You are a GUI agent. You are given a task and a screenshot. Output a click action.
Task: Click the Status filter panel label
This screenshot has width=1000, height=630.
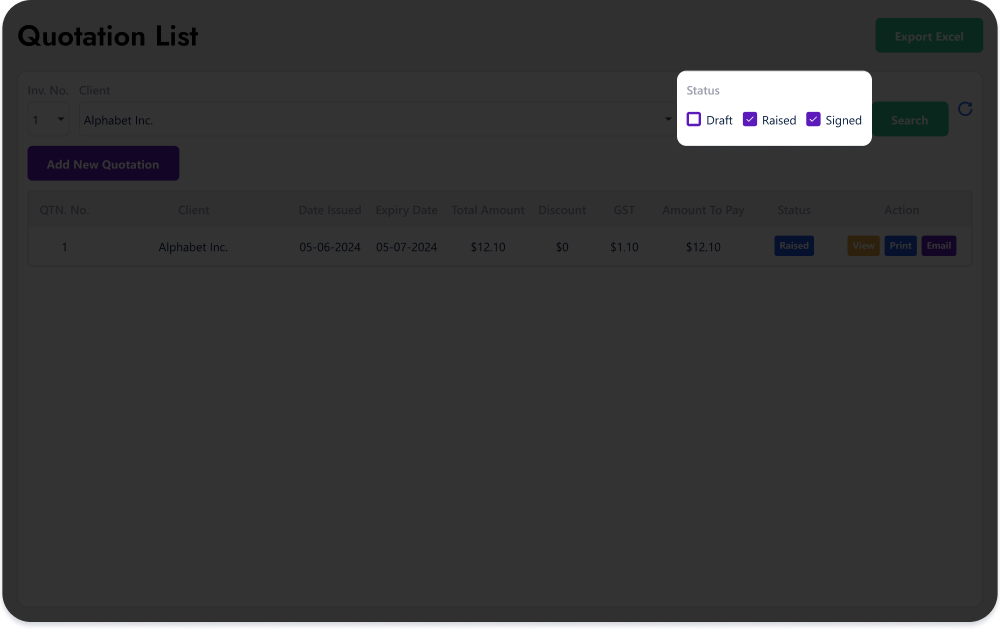(702, 90)
